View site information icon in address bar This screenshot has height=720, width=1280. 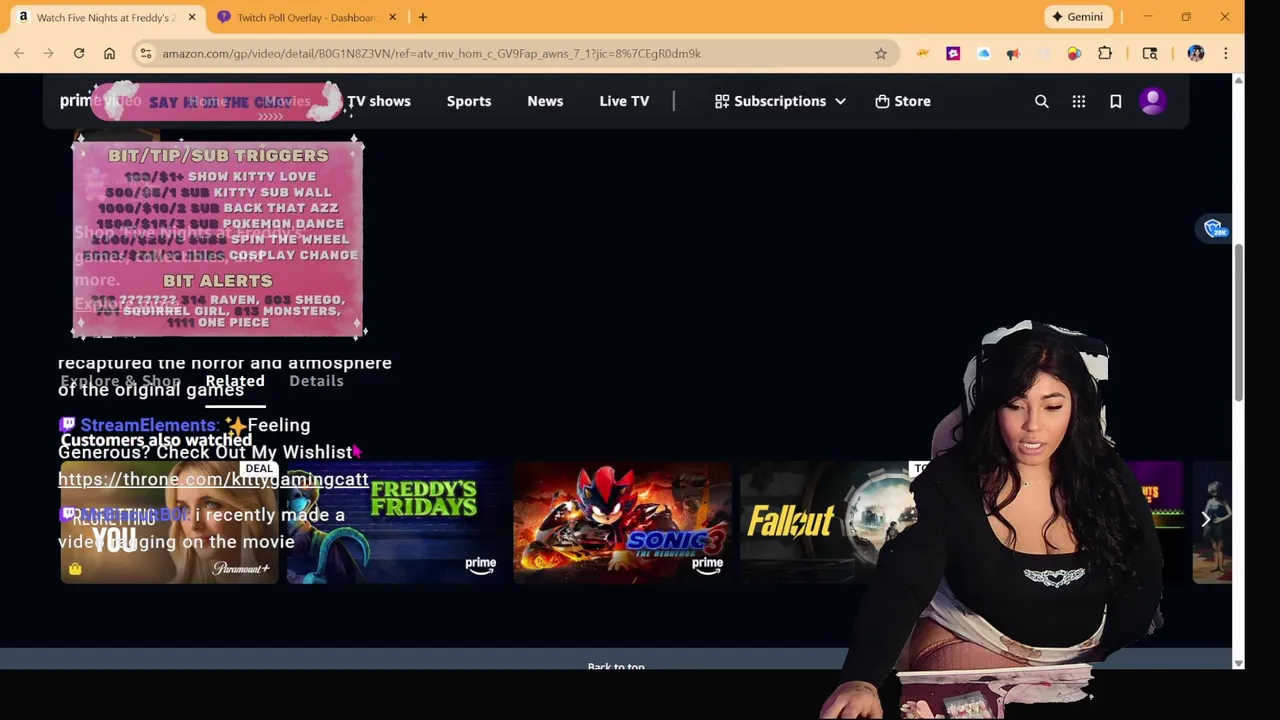[x=145, y=53]
